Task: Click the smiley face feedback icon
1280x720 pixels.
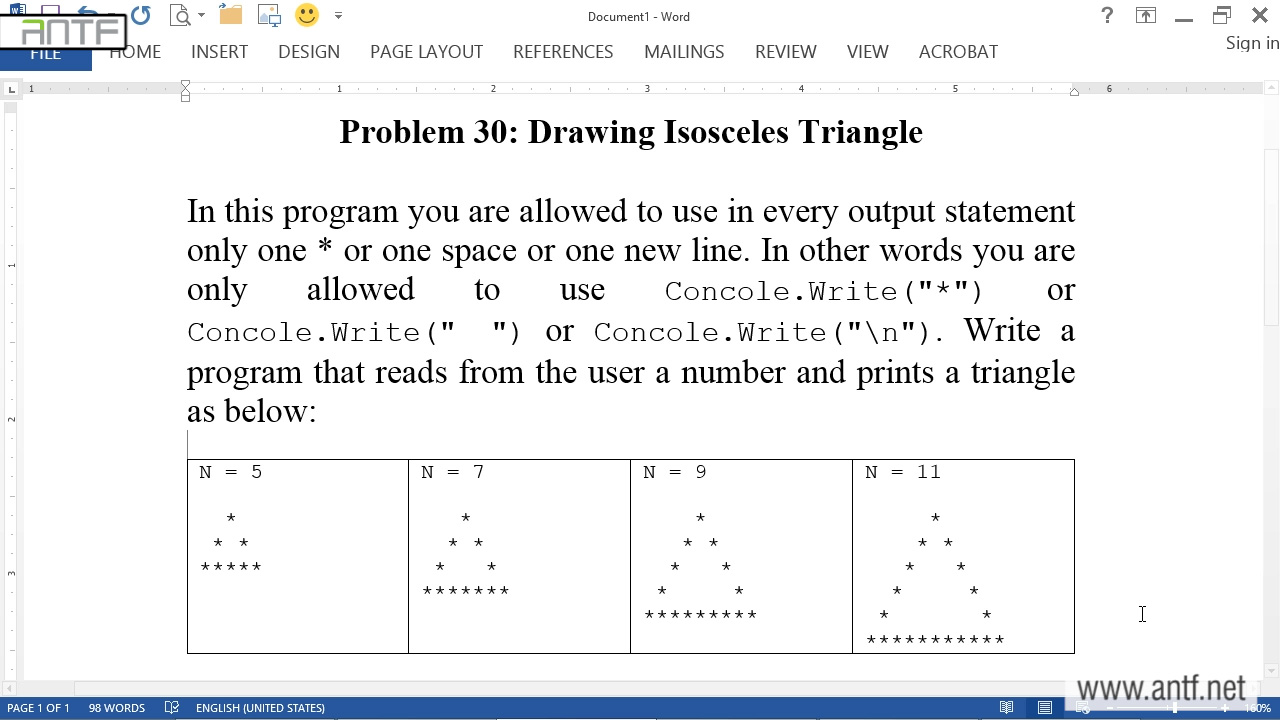Action: (x=307, y=15)
